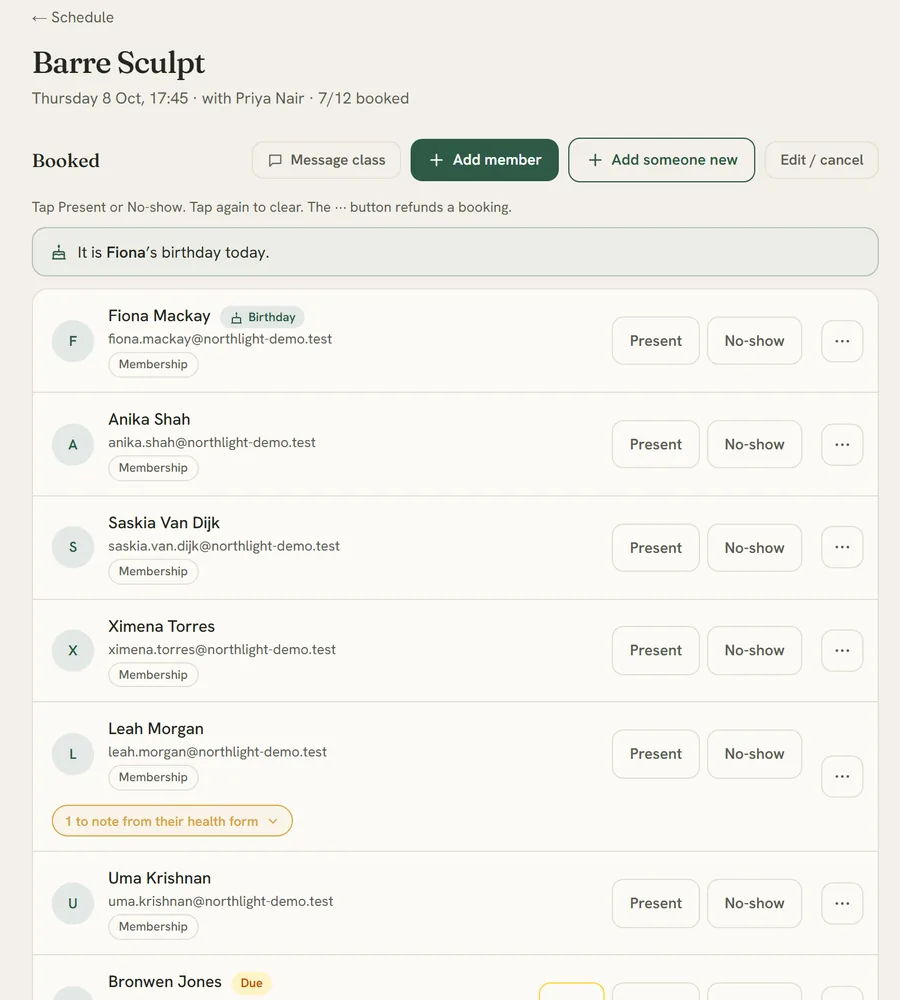Click the class date and booking details line
The image size is (900, 1000).
click(221, 98)
